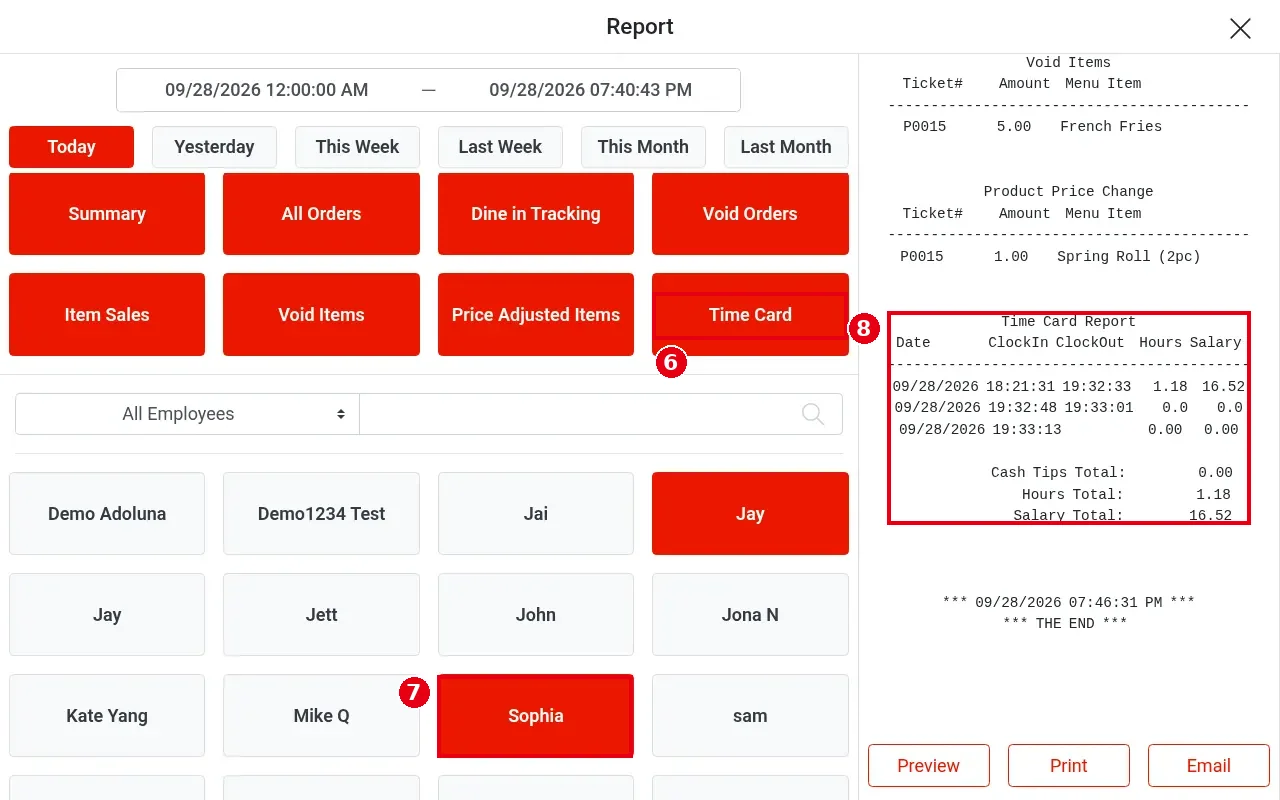Toggle the Price Adjusted Items section

coord(536,315)
